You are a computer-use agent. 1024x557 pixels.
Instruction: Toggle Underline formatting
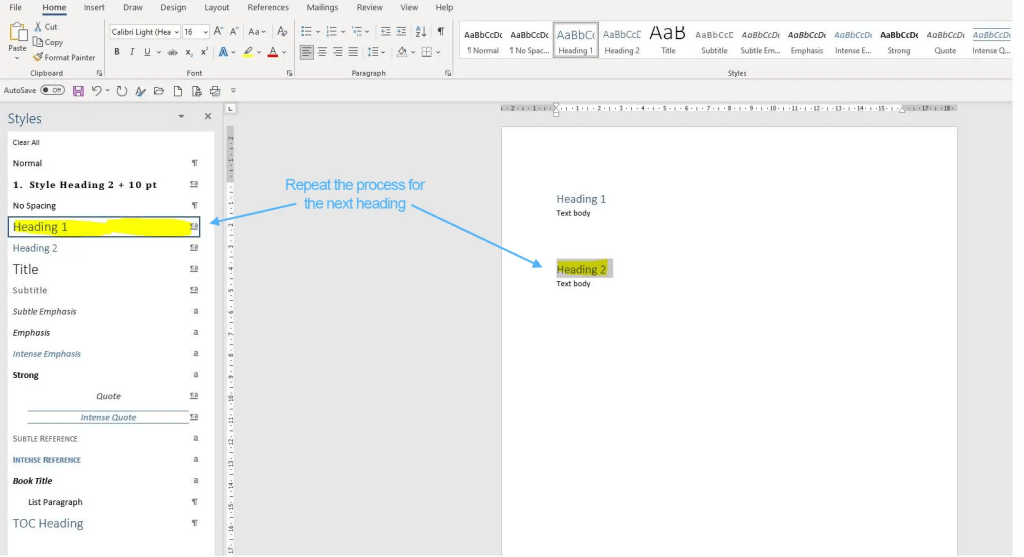point(147,52)
